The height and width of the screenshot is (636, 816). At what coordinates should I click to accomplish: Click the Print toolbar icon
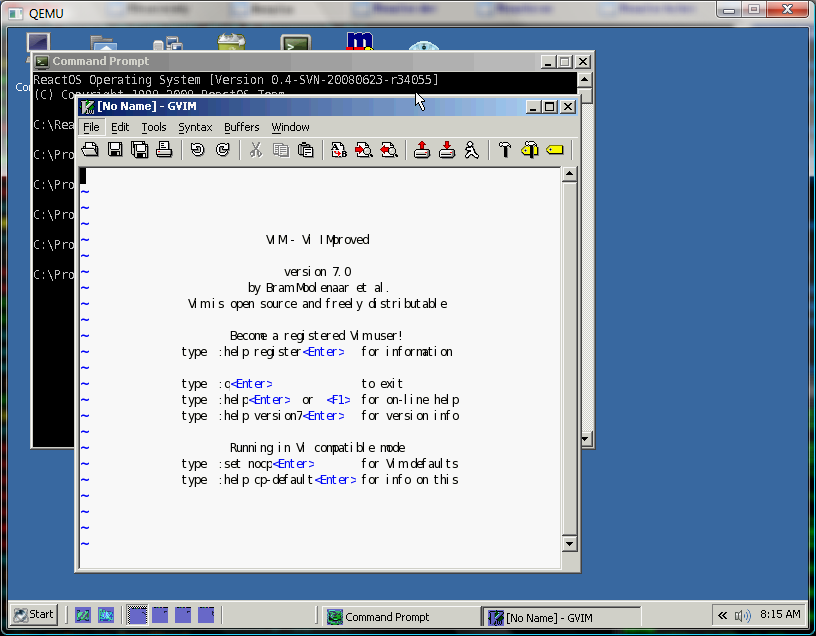164,150
